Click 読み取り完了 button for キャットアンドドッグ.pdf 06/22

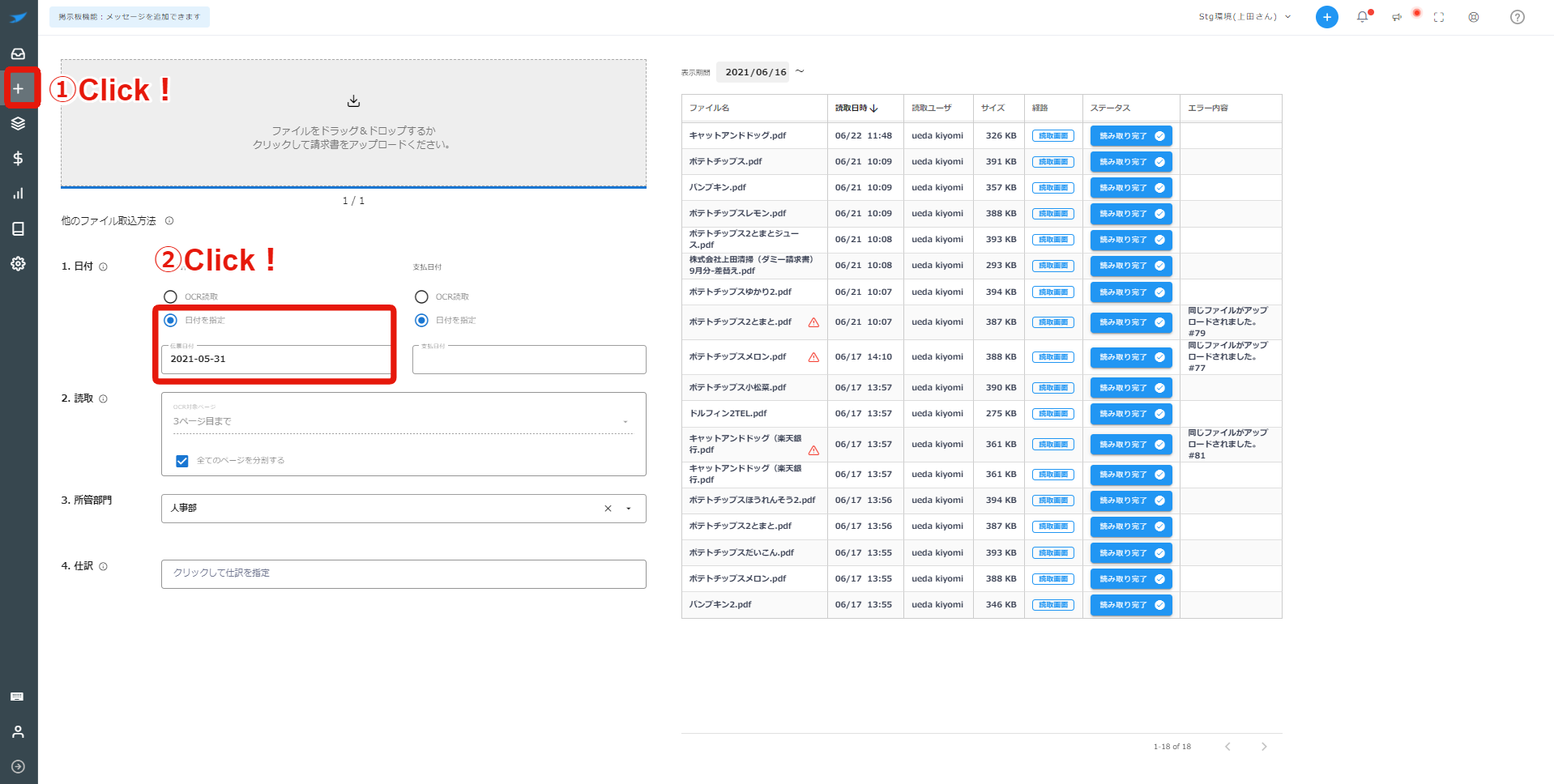tap(1131, 136)
